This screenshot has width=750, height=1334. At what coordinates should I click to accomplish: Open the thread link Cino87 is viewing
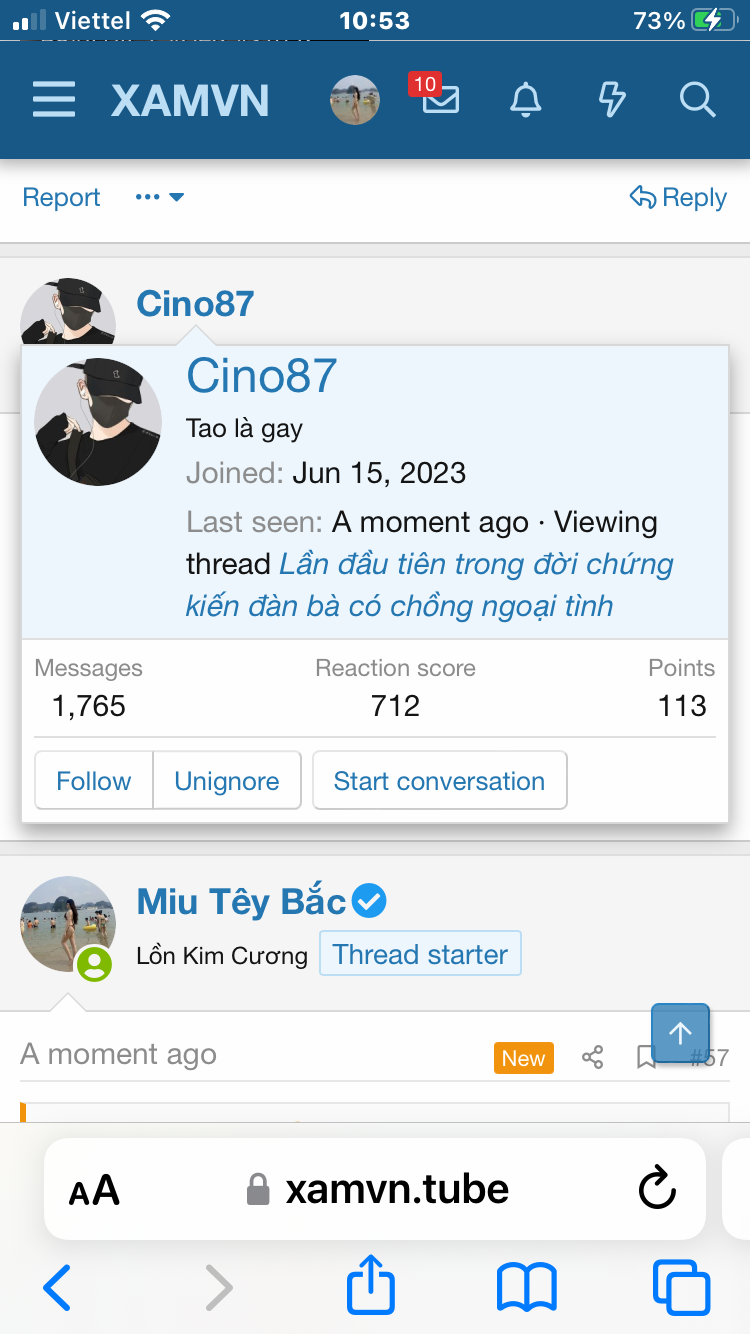coord(430,585)
